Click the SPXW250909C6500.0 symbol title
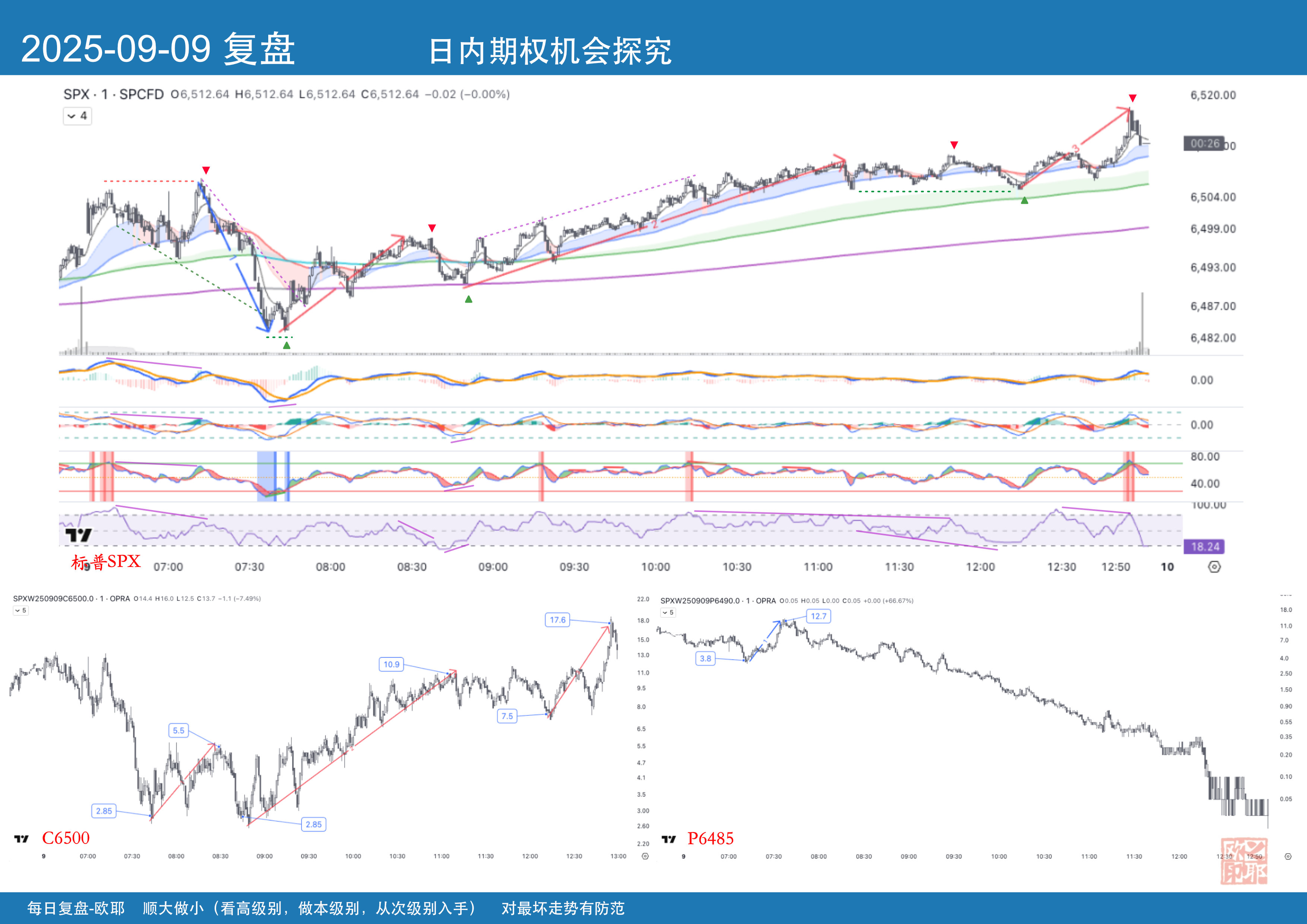 (53, 598)
